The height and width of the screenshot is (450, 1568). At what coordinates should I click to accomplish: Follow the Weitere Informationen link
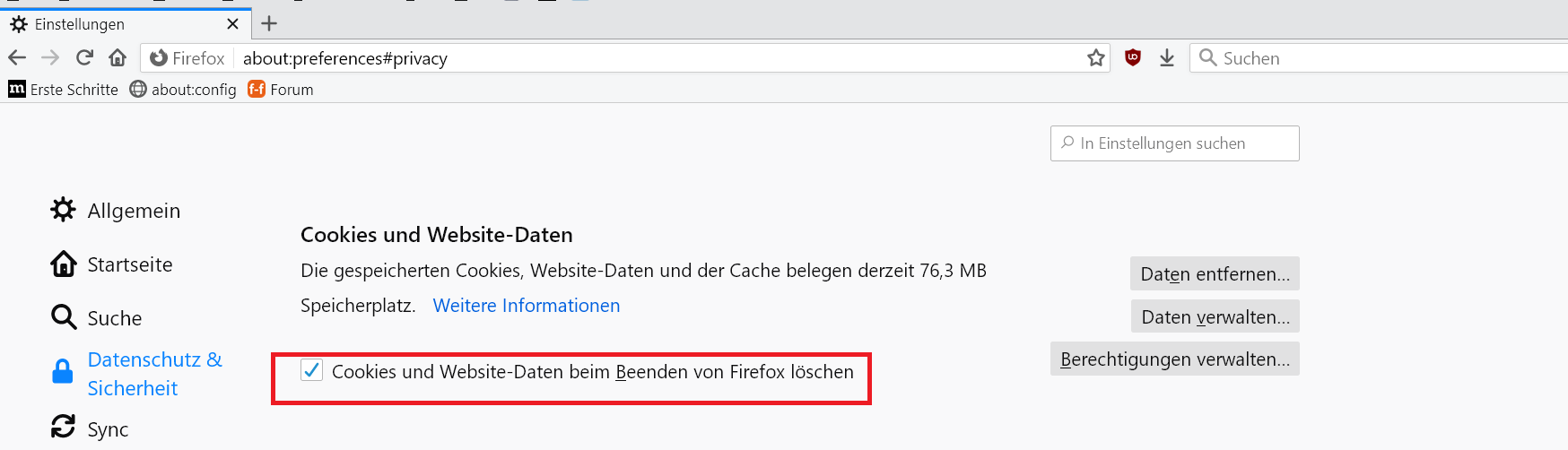pos(527,306)
